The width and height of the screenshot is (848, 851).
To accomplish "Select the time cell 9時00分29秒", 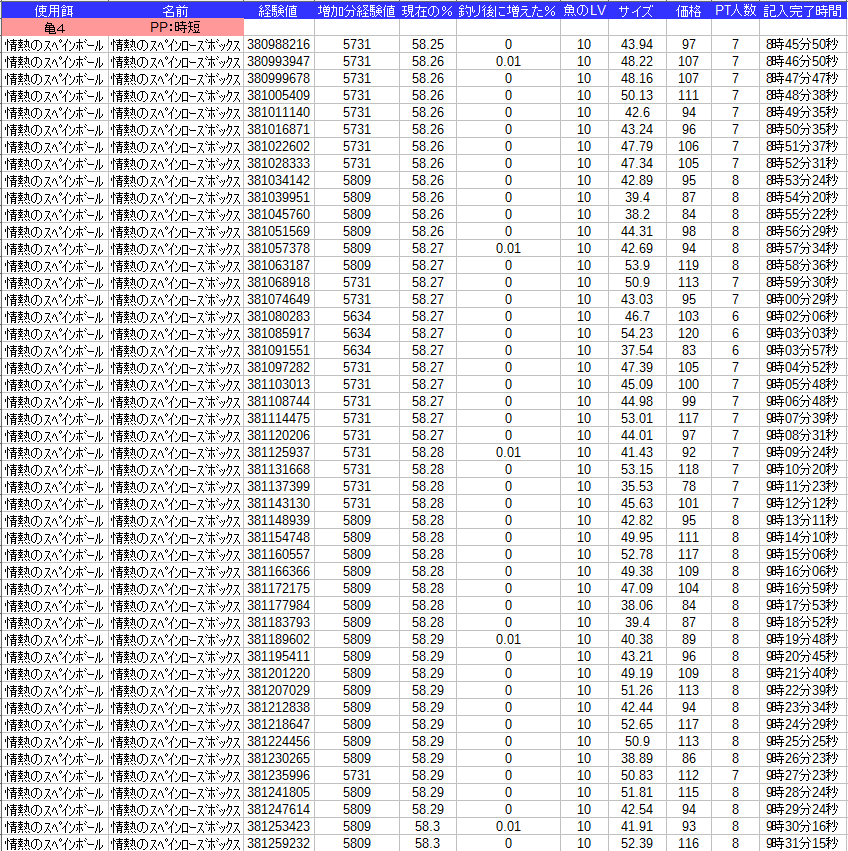I will (x=802, y=299).
